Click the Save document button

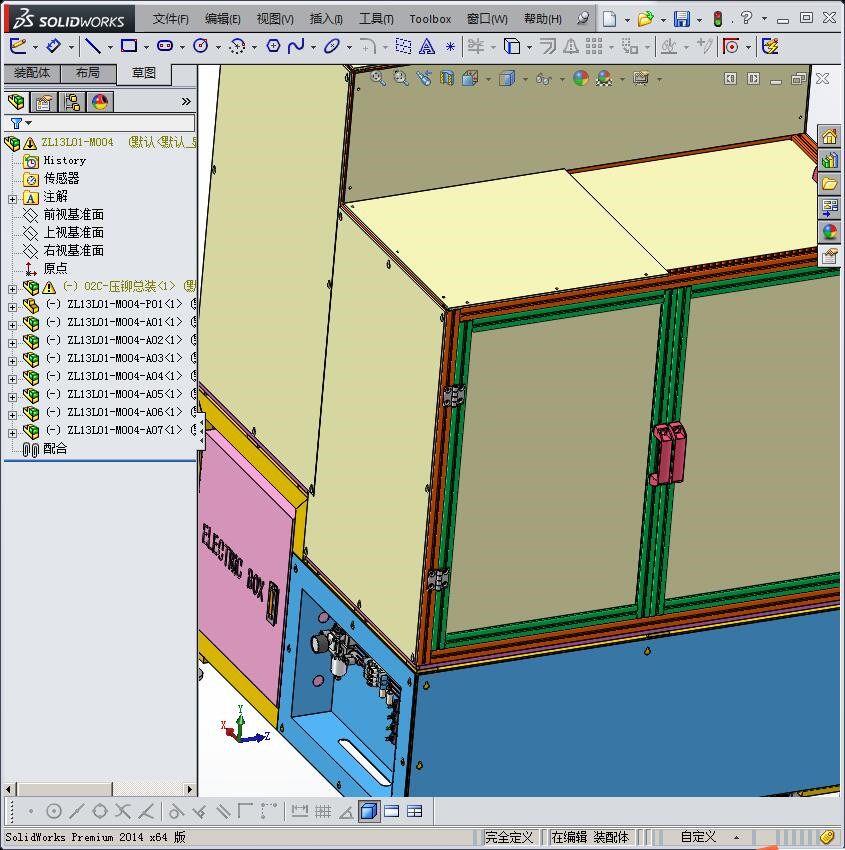coord(682,19)
